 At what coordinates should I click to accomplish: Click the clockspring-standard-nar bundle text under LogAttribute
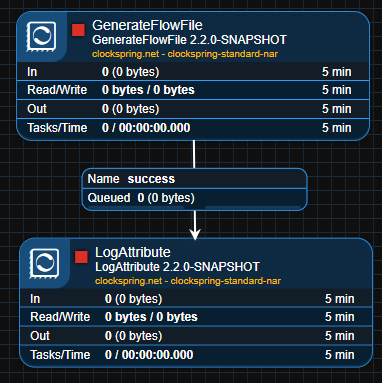point(188,281)
